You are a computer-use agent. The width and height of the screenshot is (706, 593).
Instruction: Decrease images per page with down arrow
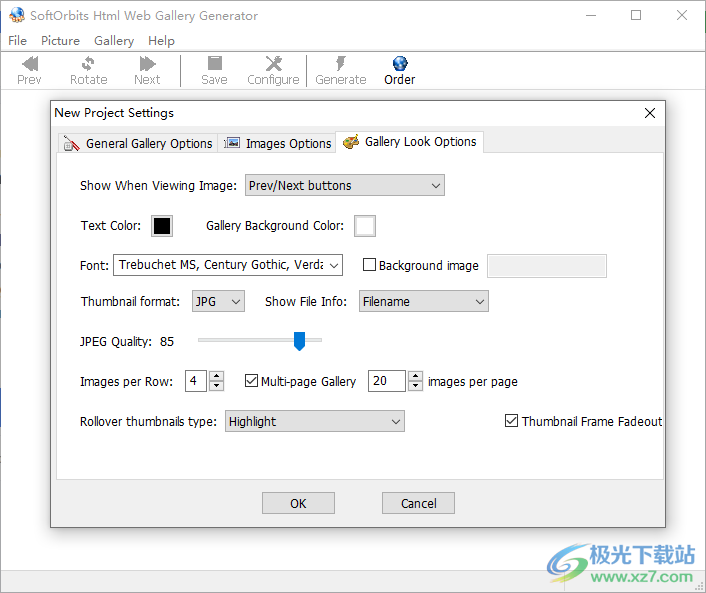coord(416,386)
